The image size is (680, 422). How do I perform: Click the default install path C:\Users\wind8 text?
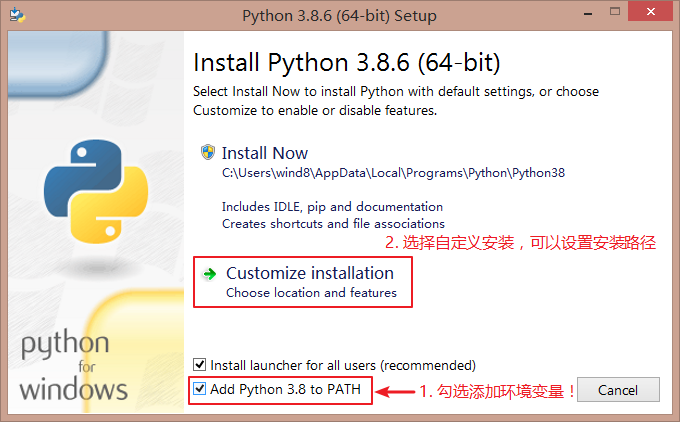tap(393, 173)
